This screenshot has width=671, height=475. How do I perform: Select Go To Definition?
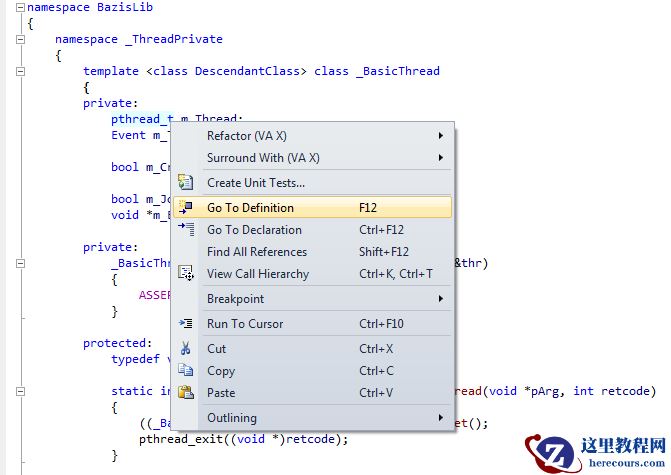coord(312,208)
